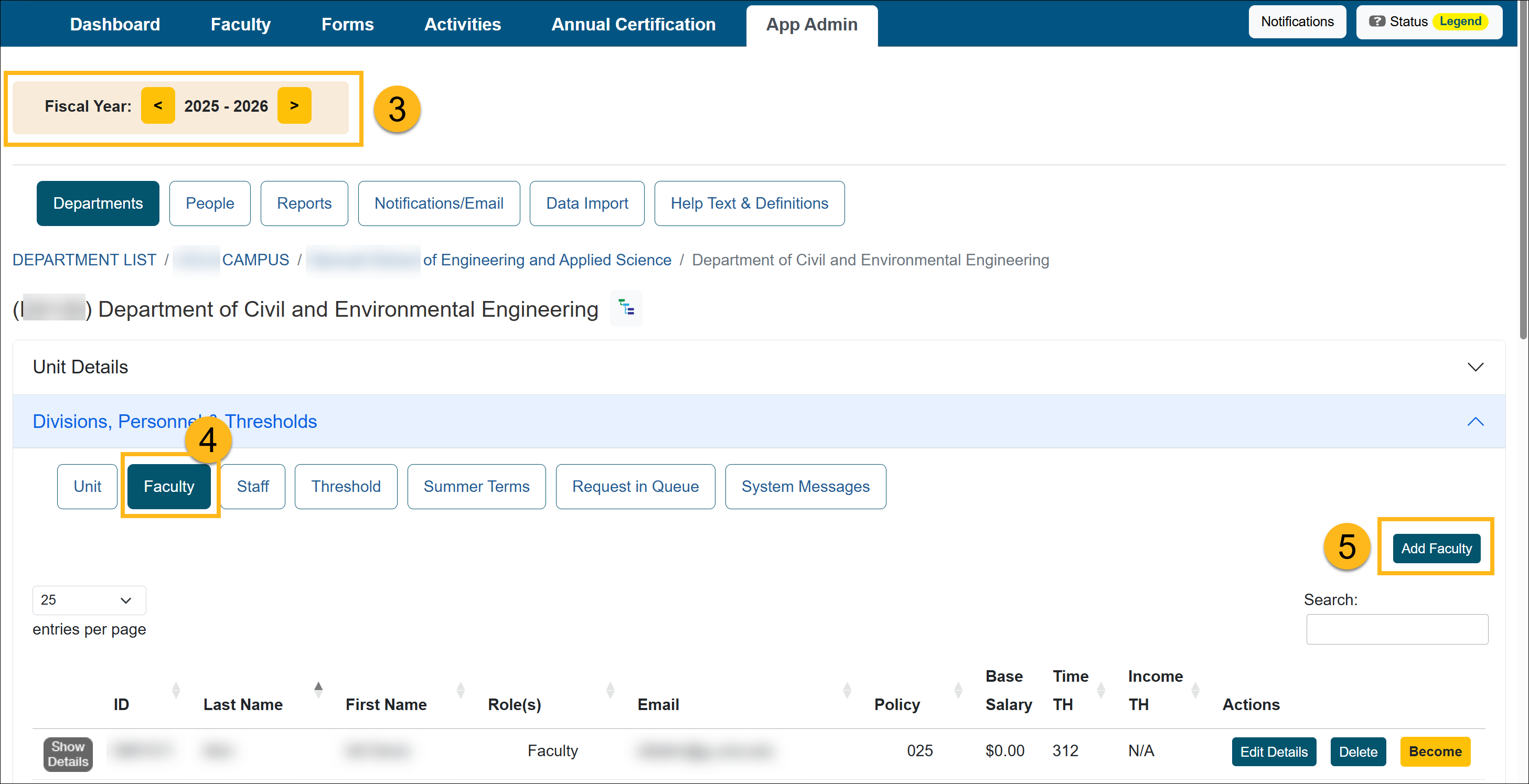1529x784 pixels.
Task: Click the org chart icon beside department name
Action: coord(626,308)
